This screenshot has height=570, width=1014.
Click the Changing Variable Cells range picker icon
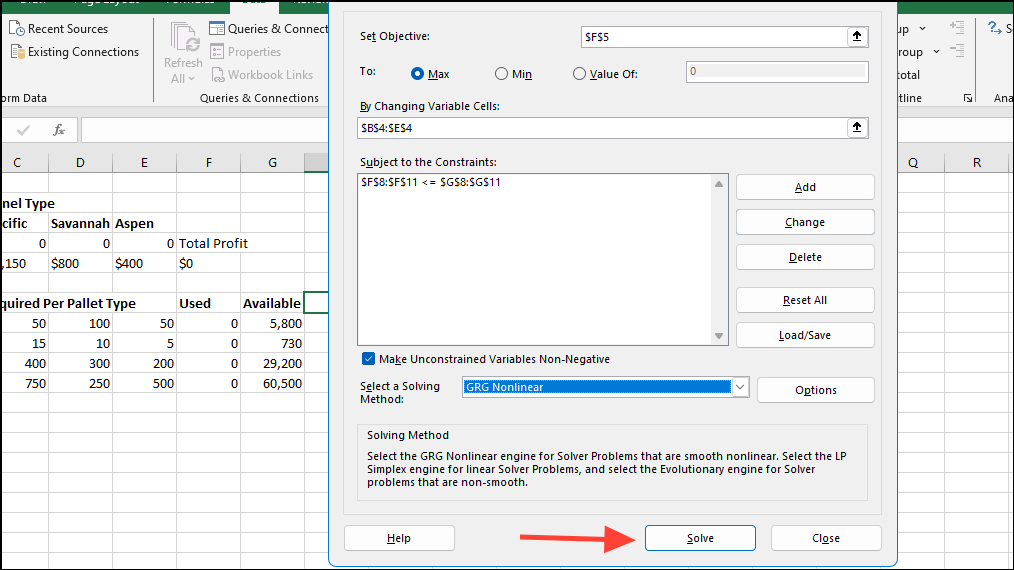coord(857,128)
